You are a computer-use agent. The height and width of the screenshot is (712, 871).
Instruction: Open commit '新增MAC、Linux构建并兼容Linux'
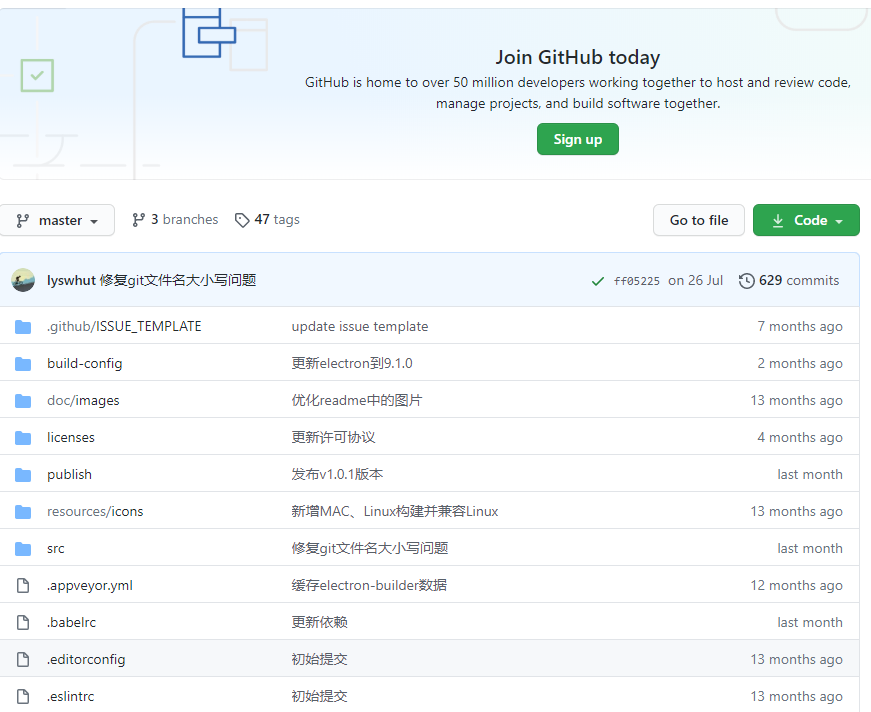395,511
